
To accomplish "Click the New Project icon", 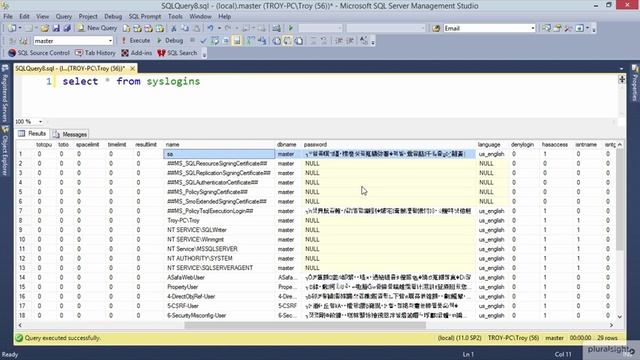I will point(11,28).
